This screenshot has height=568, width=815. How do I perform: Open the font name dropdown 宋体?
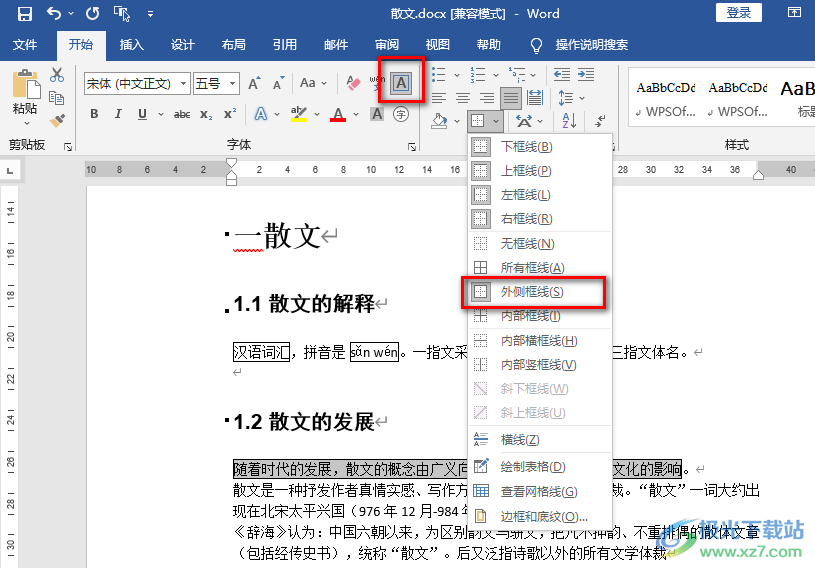183,83
